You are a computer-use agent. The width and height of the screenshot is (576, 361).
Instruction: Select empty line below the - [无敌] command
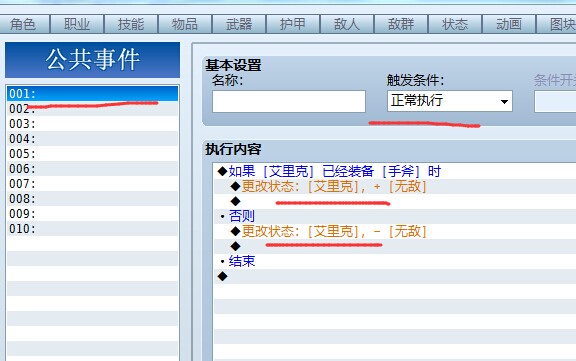pyautogui.click(x=395, y=246)
